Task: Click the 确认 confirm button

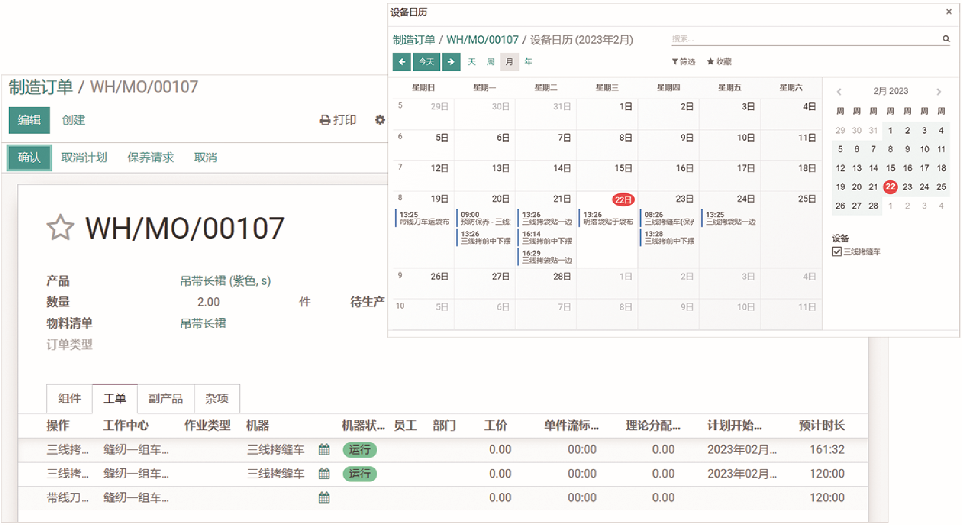Action: 29,157
